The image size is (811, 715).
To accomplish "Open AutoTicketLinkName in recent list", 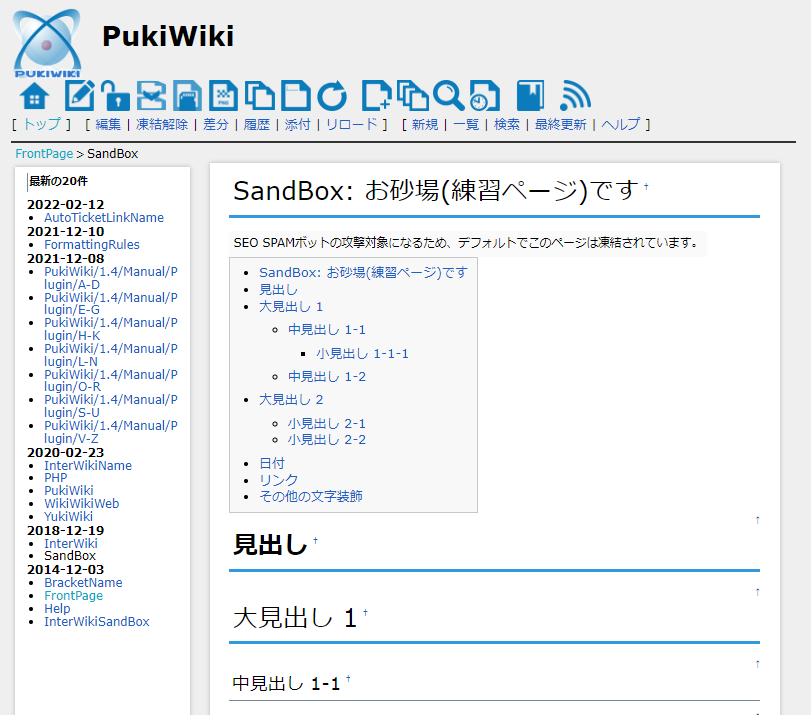I will (104, 218).
